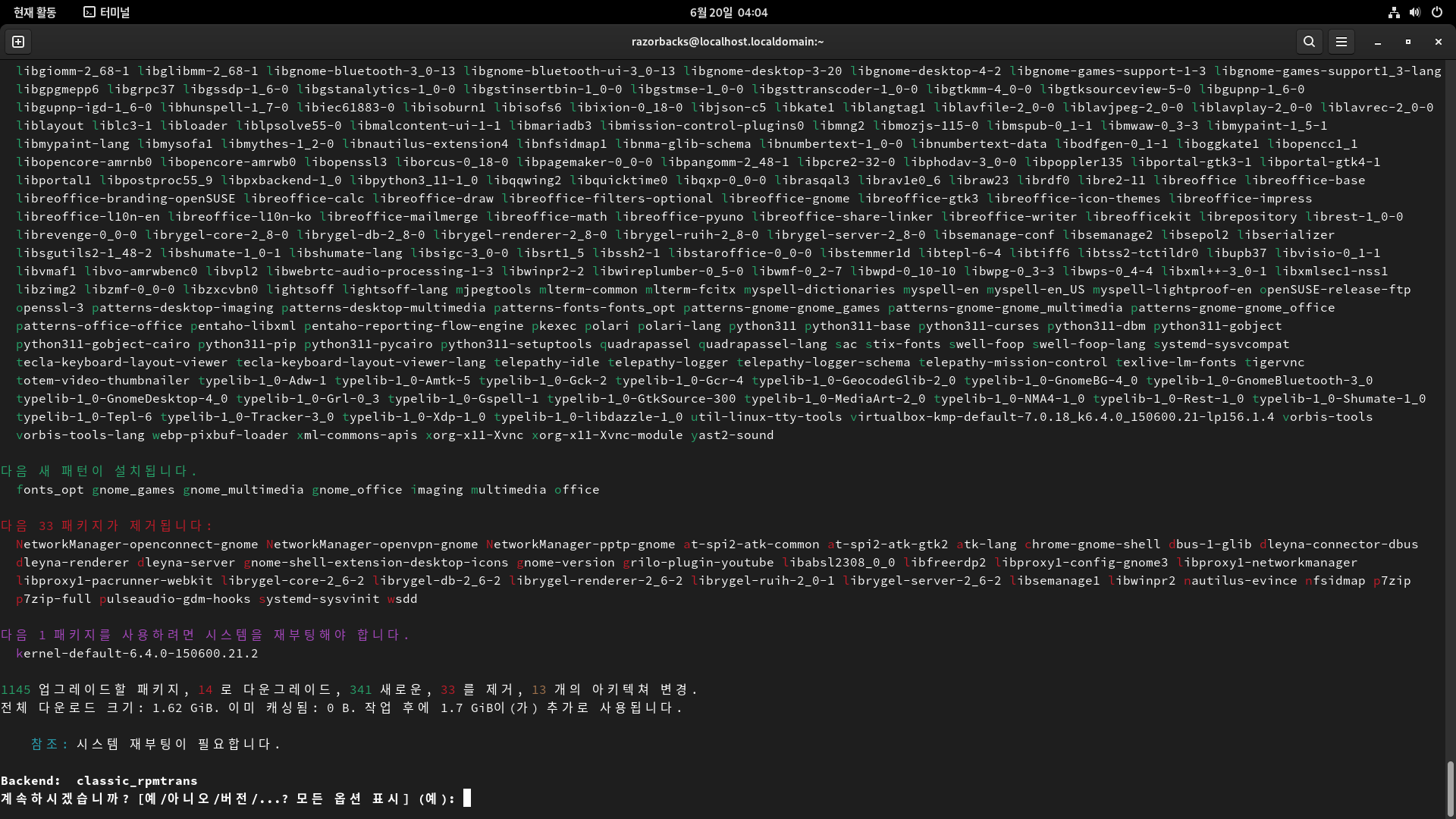Minimize the terminal window
This screenshot has height=819, width=1456.
(x=1378, y=42)
